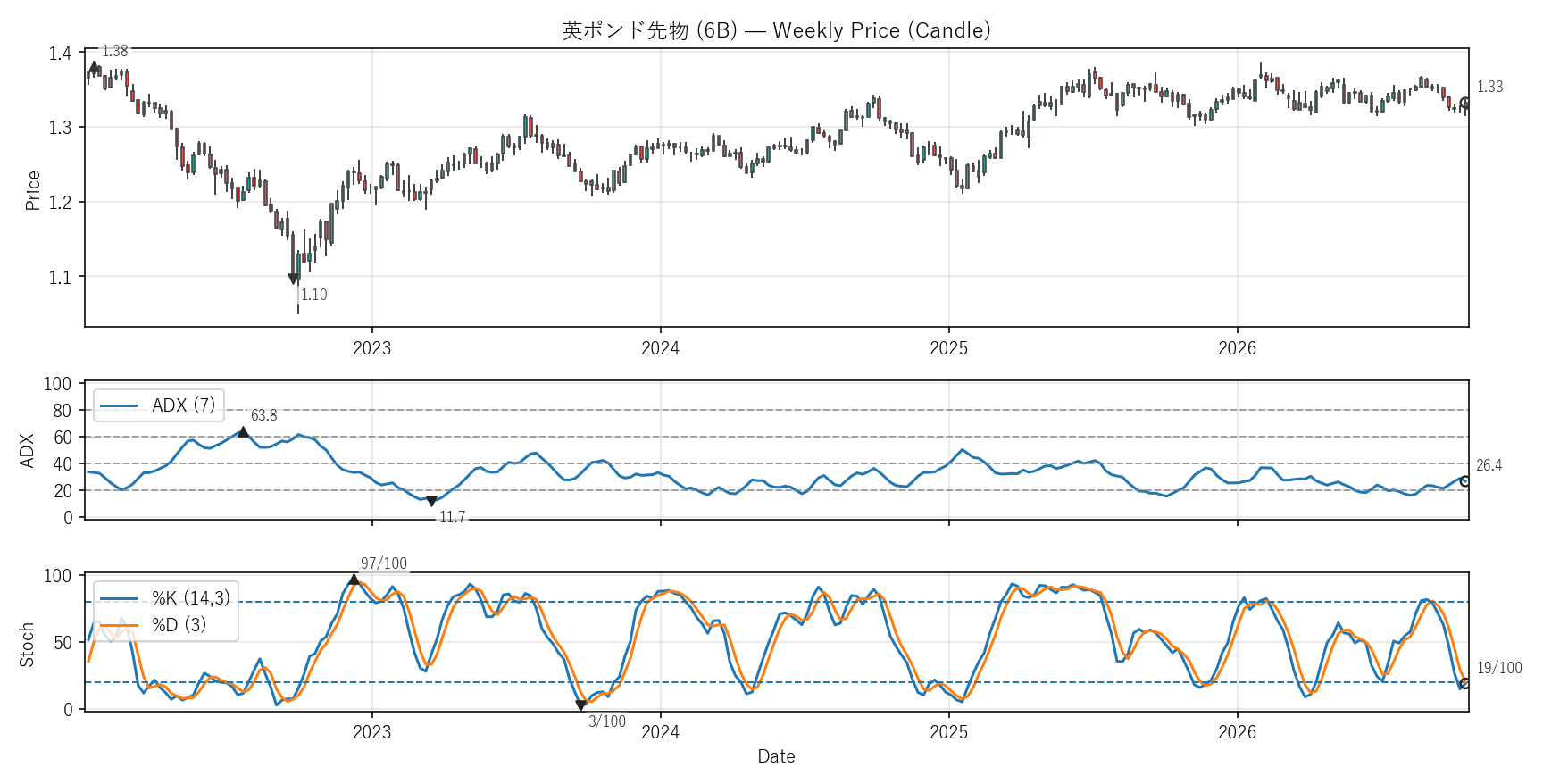This screenshot has width=1543, height=784.
Task: Click the 1.2 price axis tick label
Action: 60,203
